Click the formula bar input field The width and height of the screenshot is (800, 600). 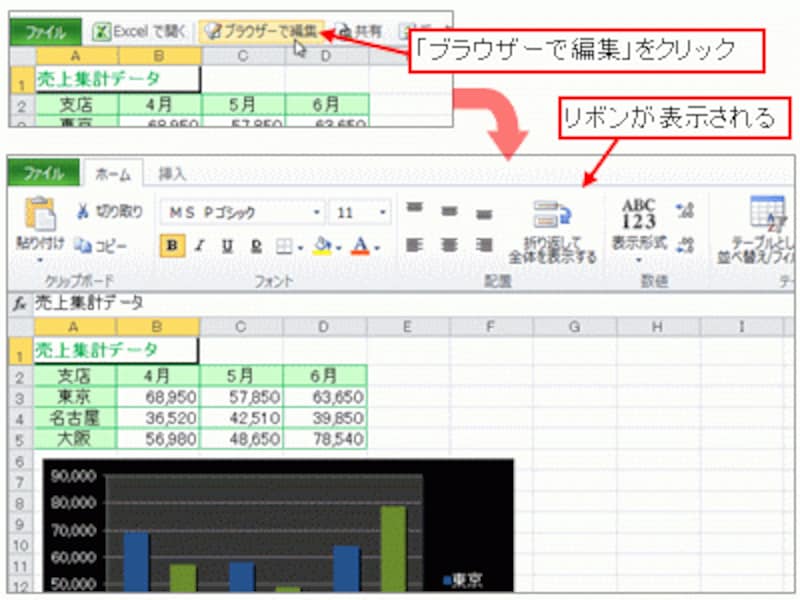point(413,304)
